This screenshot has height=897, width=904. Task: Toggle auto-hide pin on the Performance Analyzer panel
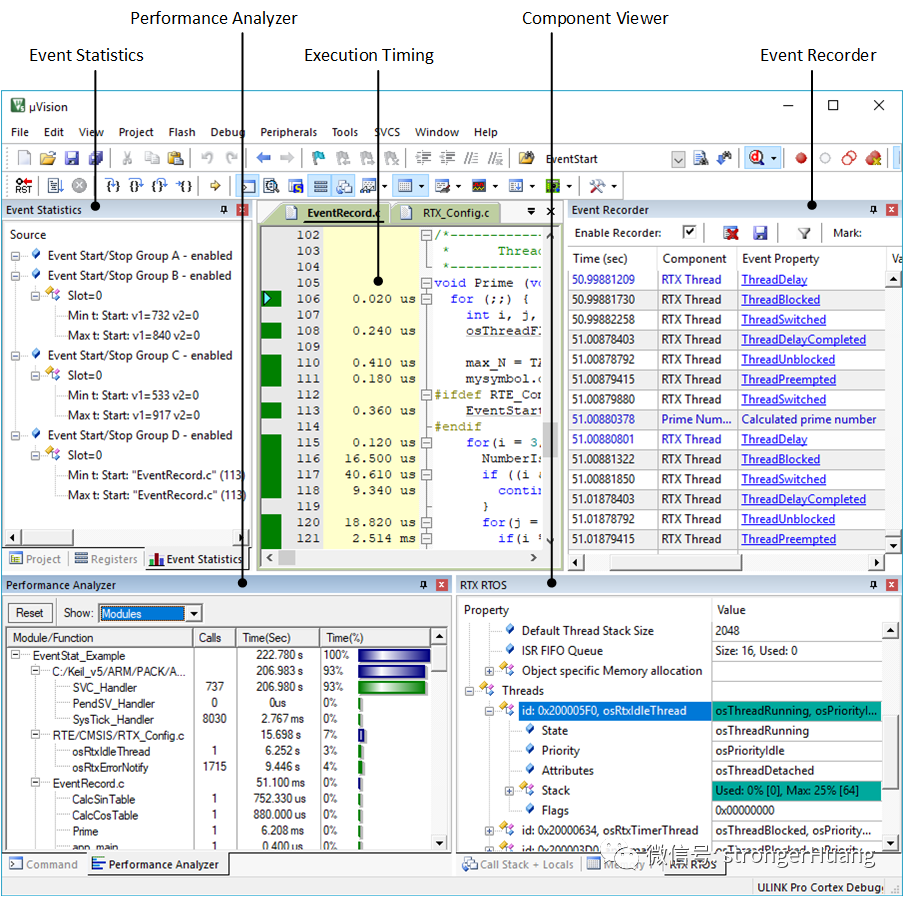[x=424, y=585]
